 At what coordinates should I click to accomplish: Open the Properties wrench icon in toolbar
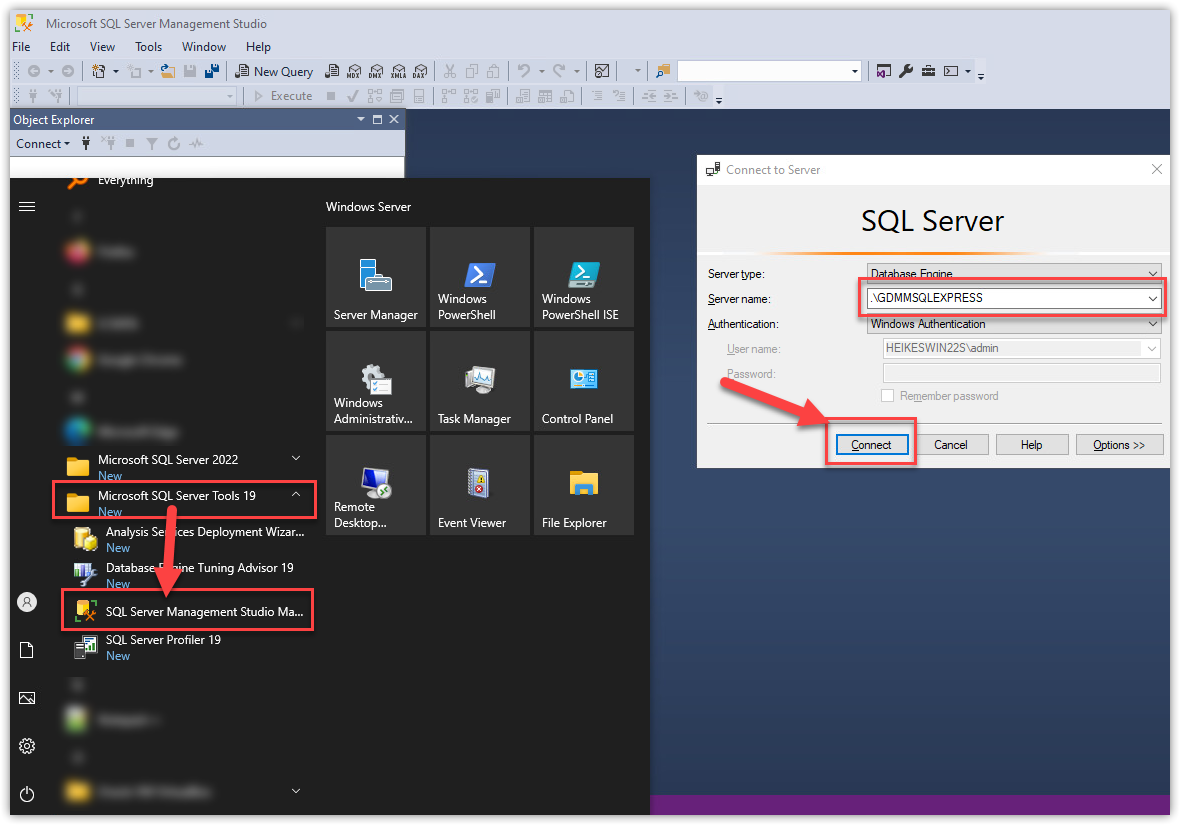tap(906, 71)
